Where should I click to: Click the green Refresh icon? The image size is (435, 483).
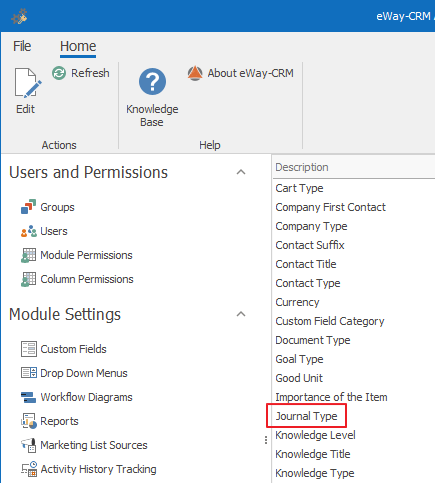pos(59,73)
